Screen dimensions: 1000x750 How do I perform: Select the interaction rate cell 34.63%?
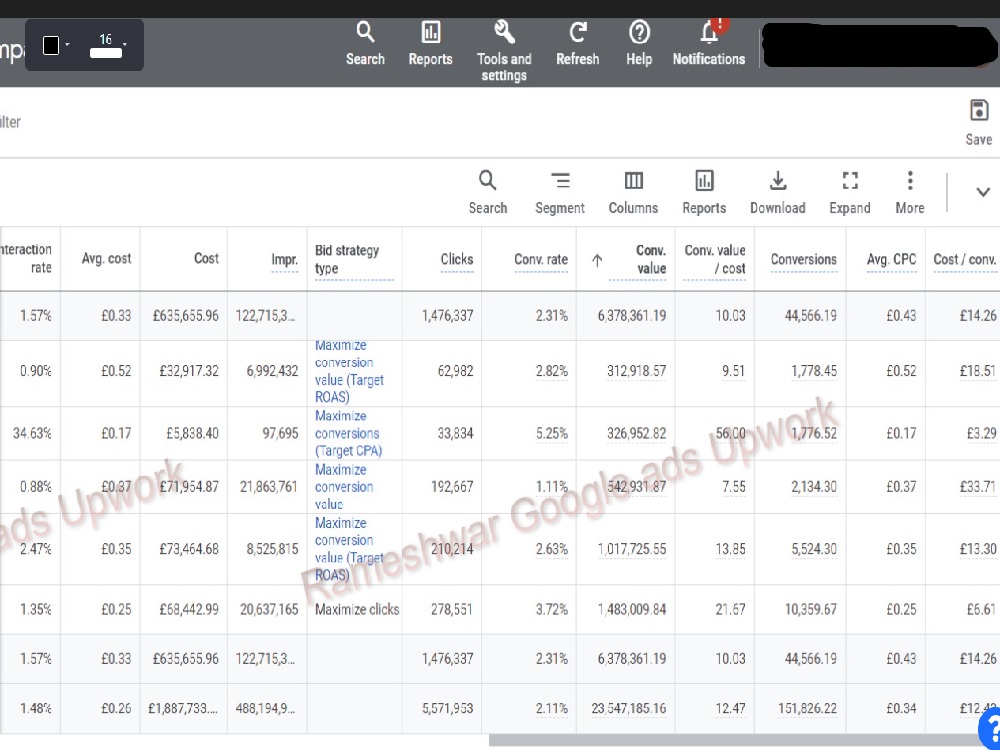32,433
